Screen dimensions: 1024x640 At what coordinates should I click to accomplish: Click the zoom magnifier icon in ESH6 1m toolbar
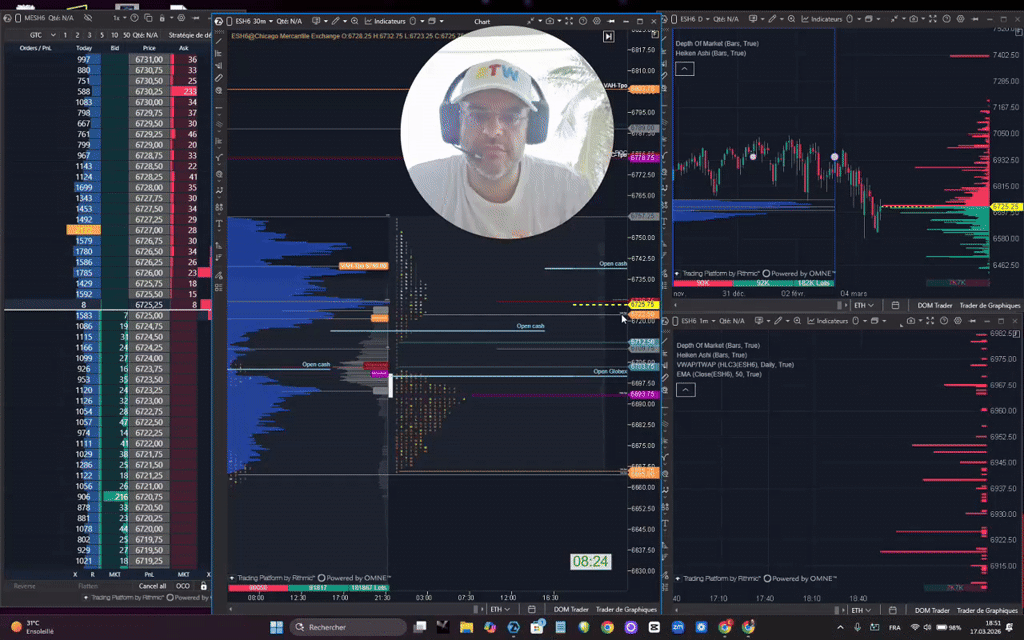pyautogui.click(x=797, y=321)
